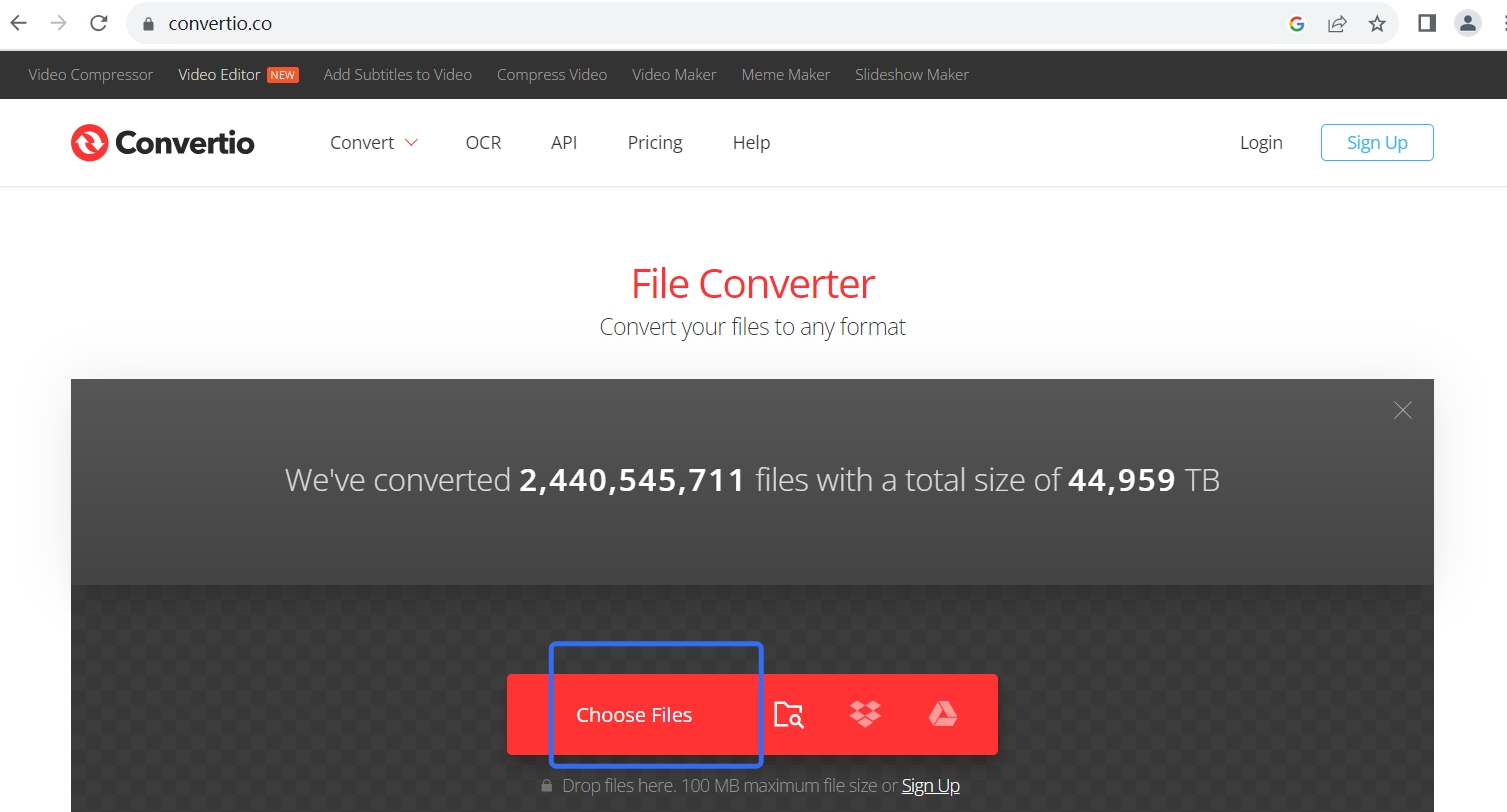This screenshot has width=1507, height=812.
Task: Open Video Compressor link
Action: tap(91, 75)
